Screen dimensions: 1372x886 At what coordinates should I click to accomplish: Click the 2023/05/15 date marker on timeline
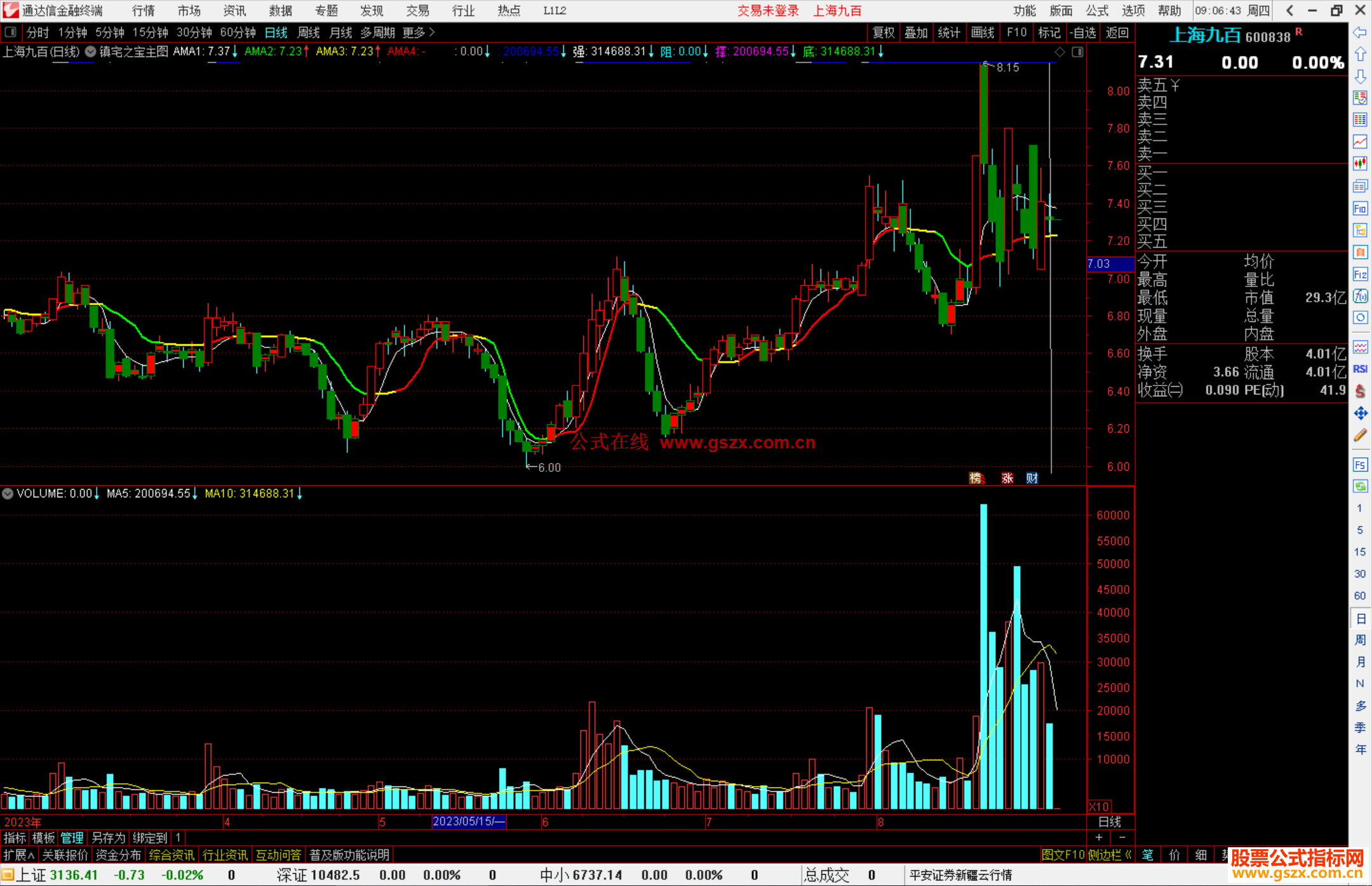[x=469, y=822]
